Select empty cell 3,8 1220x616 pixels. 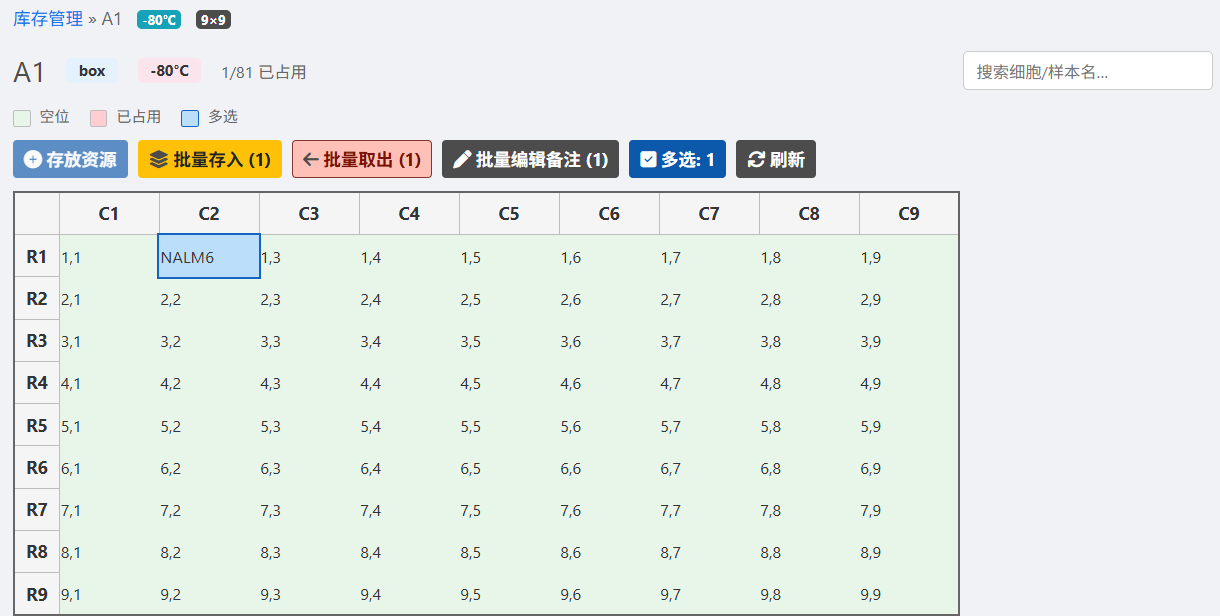pos(809,341)
